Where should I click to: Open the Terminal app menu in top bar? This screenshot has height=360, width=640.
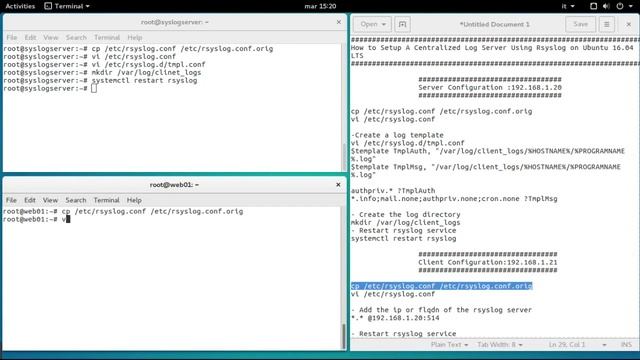[67, 6]
